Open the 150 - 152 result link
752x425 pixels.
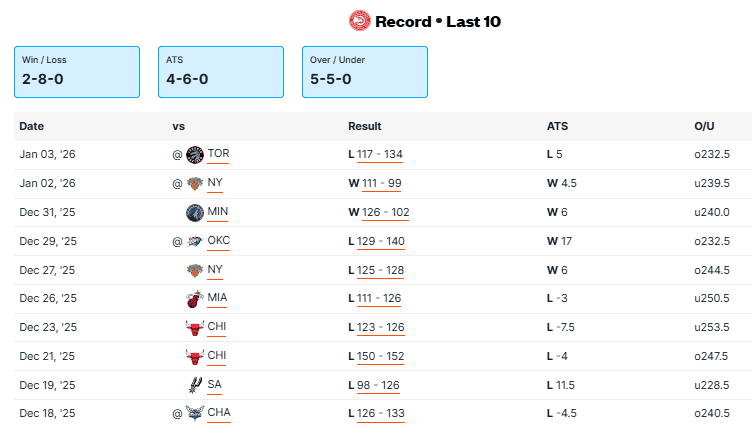pyautogui.click(x=380, y=357)
